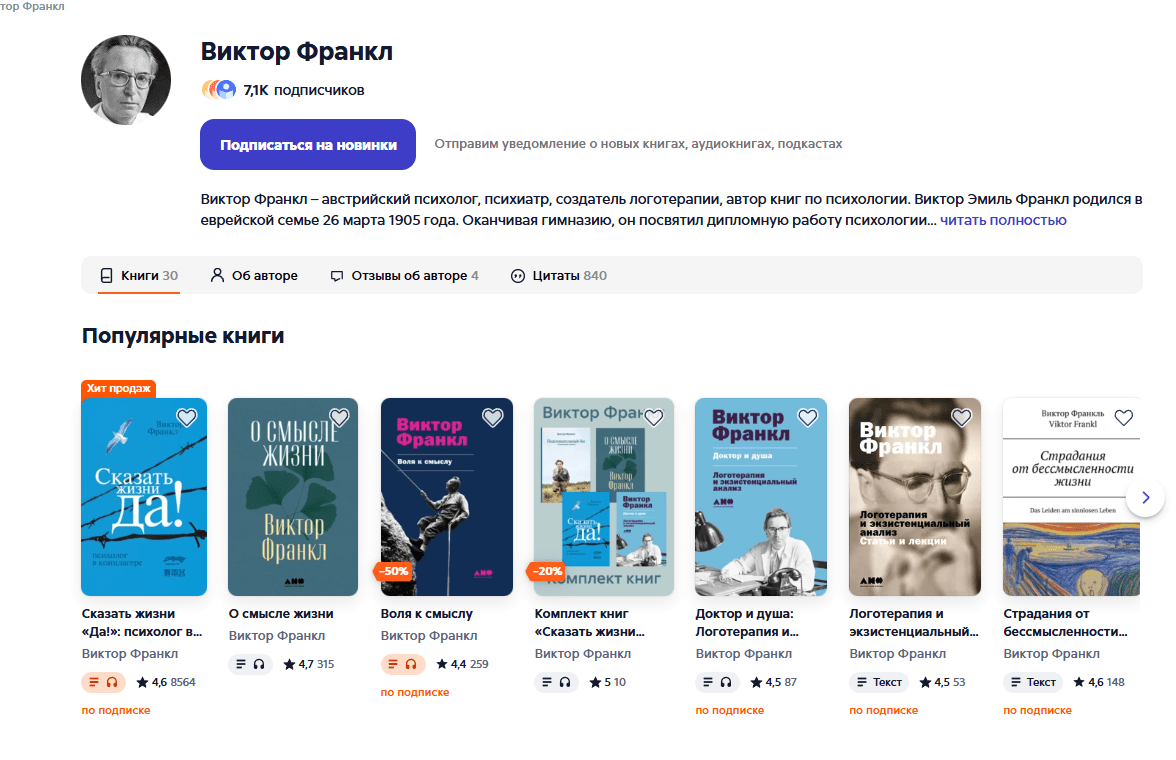Click heart icon on 'Доктор и душа' cover
The width and height of the screenshot is (1176, 760).
tap(808, 417)
